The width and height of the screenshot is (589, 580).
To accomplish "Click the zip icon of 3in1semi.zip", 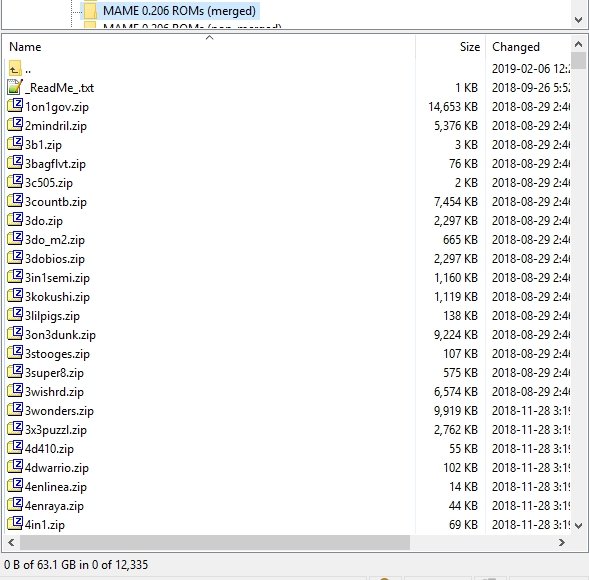I will click(15, 276).
